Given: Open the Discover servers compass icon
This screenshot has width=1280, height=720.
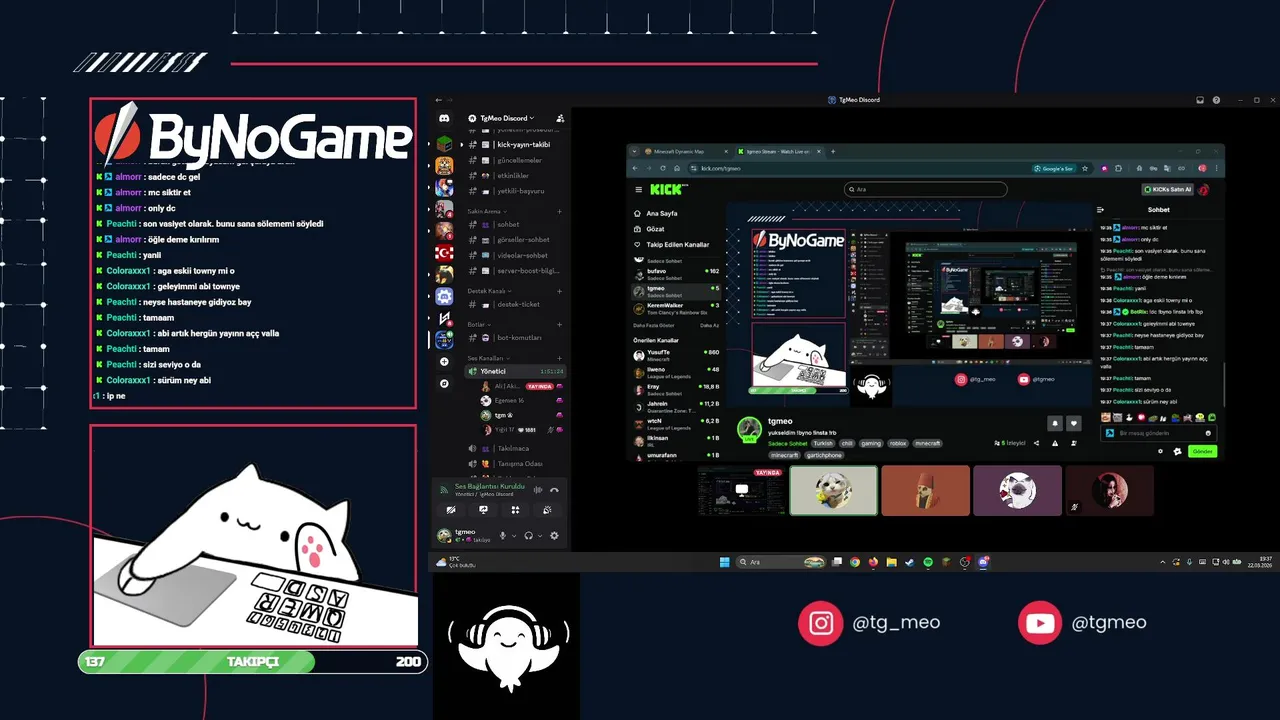Looking at the screenshot, I should click(445, 383).
